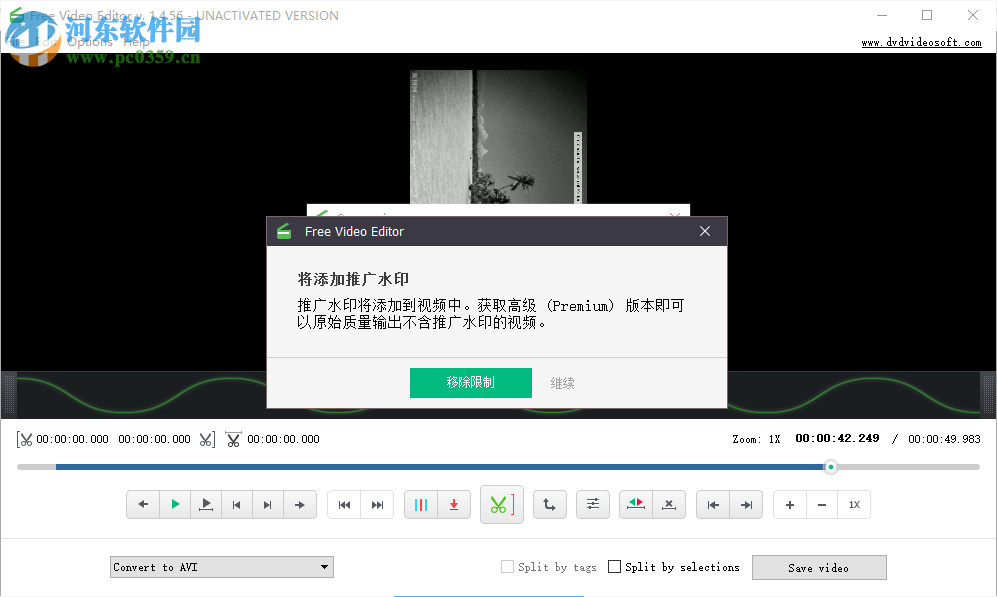Enable Split by tags
997x597 pixels.
tap(507, 567)
